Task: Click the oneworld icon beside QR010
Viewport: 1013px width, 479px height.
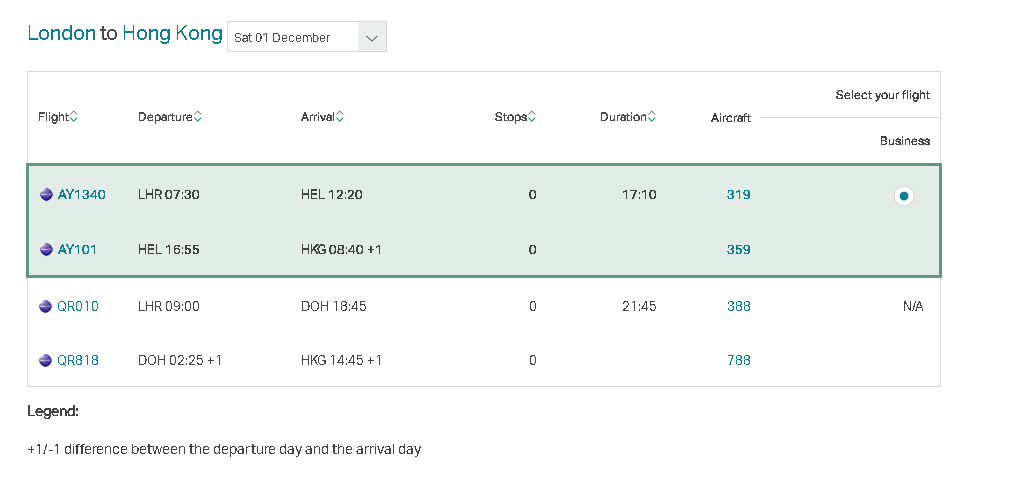Action: click(x=46, y=307)
